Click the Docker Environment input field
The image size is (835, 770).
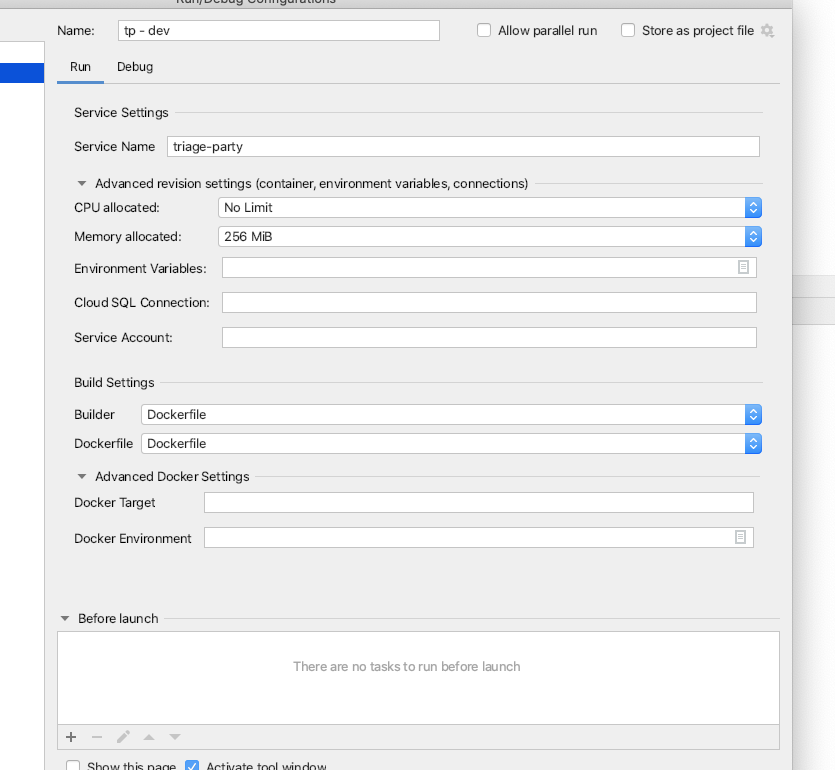pos(478,537)
